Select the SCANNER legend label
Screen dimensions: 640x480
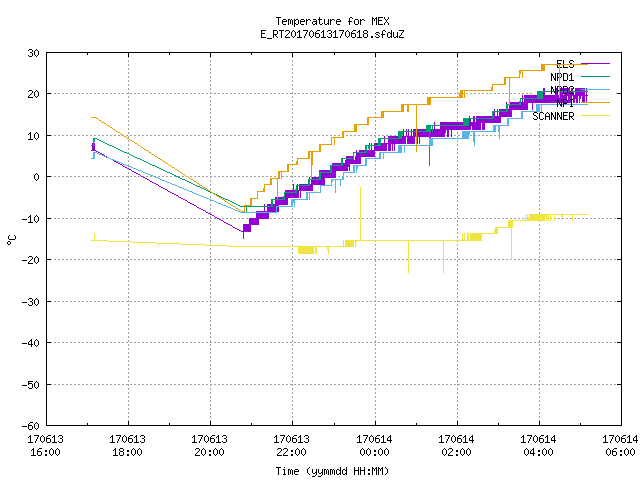(553, 116)
